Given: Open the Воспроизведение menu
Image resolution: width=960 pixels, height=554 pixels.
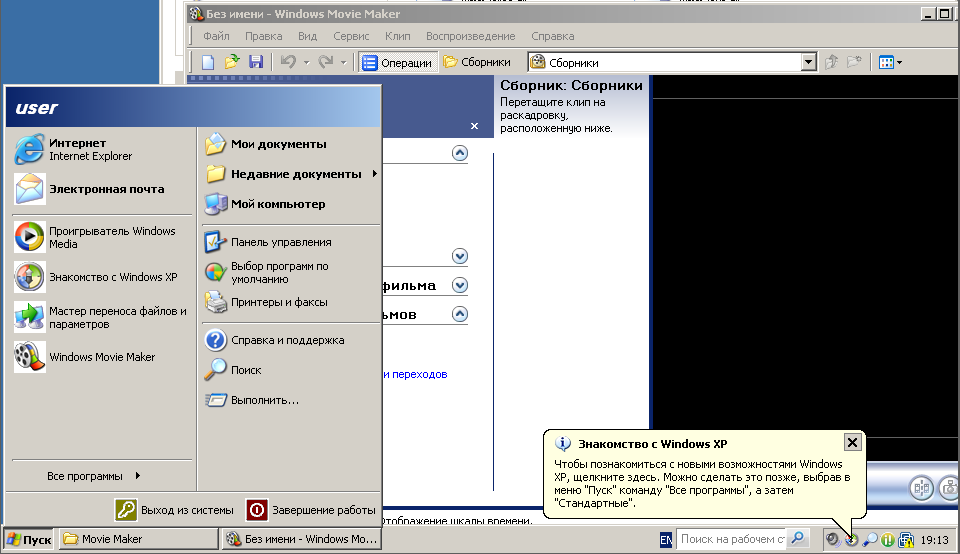Looking at the screenshot, I should point(470,36).
